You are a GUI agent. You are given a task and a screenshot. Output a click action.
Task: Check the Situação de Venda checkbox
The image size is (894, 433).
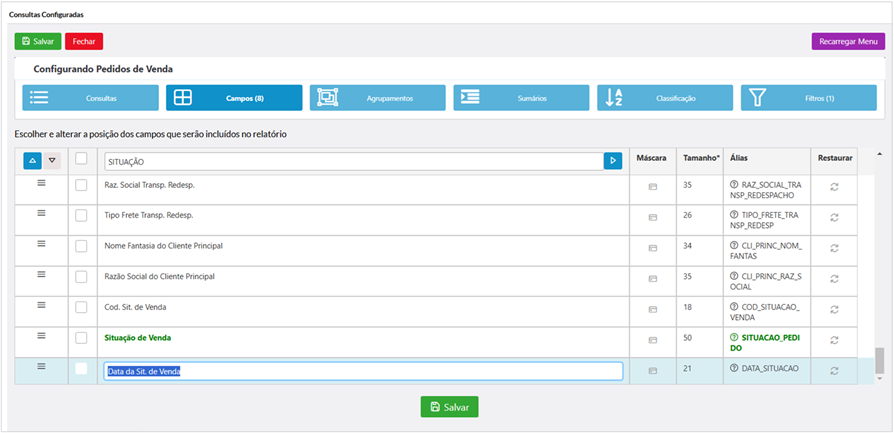coord(82,338)
